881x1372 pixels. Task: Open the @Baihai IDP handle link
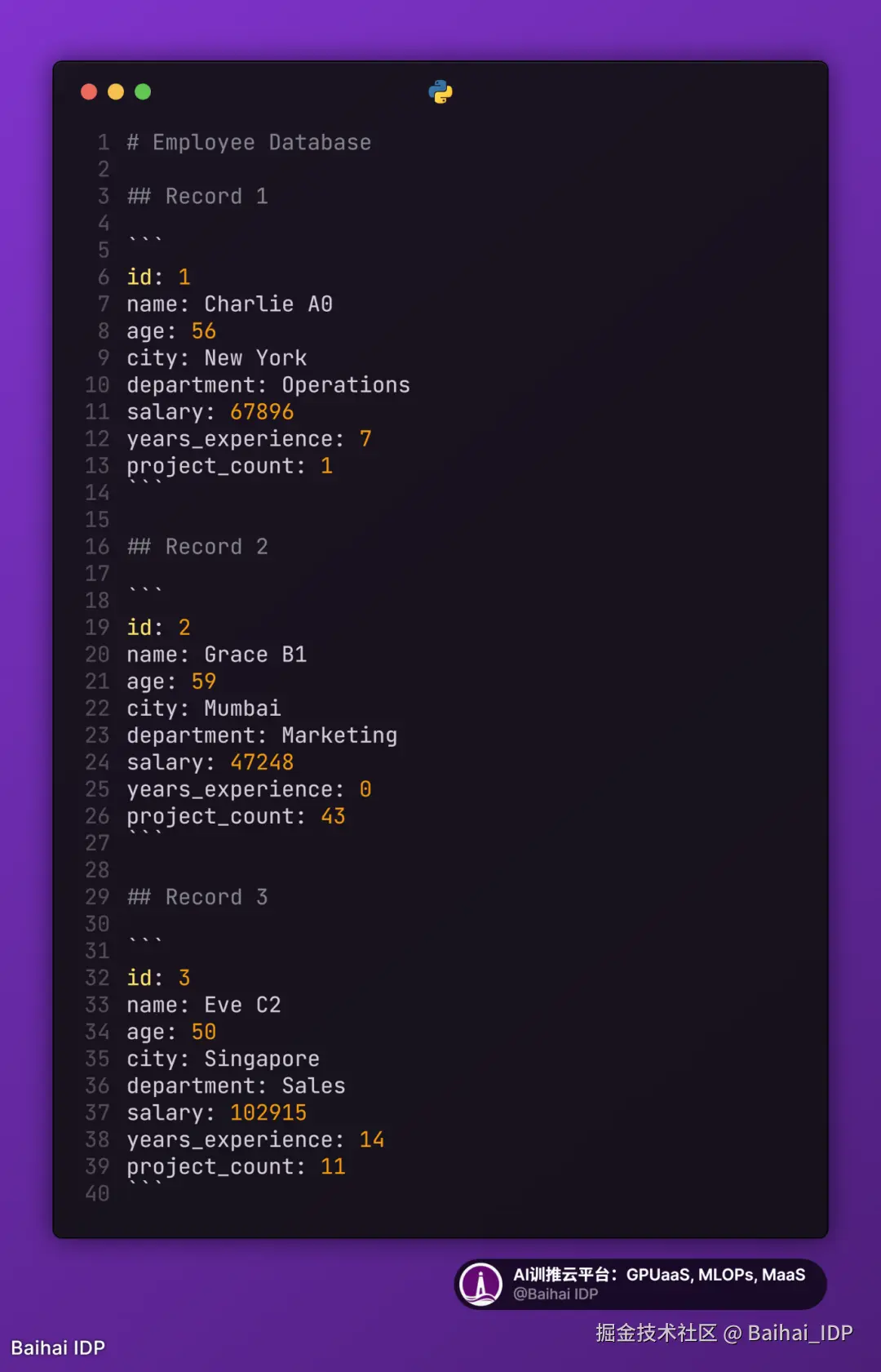556,1294
